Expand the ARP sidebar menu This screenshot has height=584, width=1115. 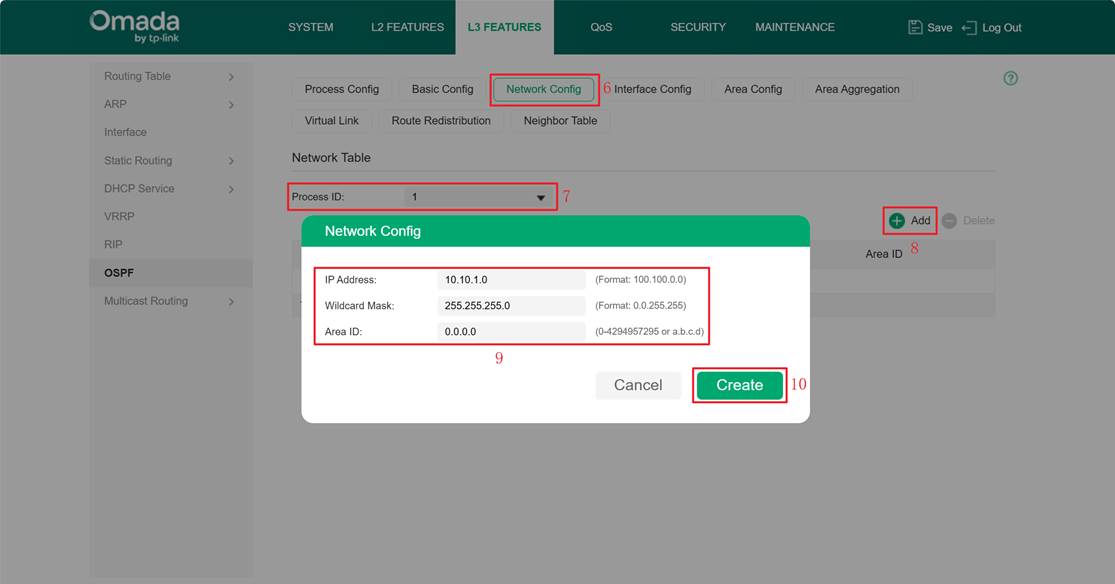pos(231,105)
